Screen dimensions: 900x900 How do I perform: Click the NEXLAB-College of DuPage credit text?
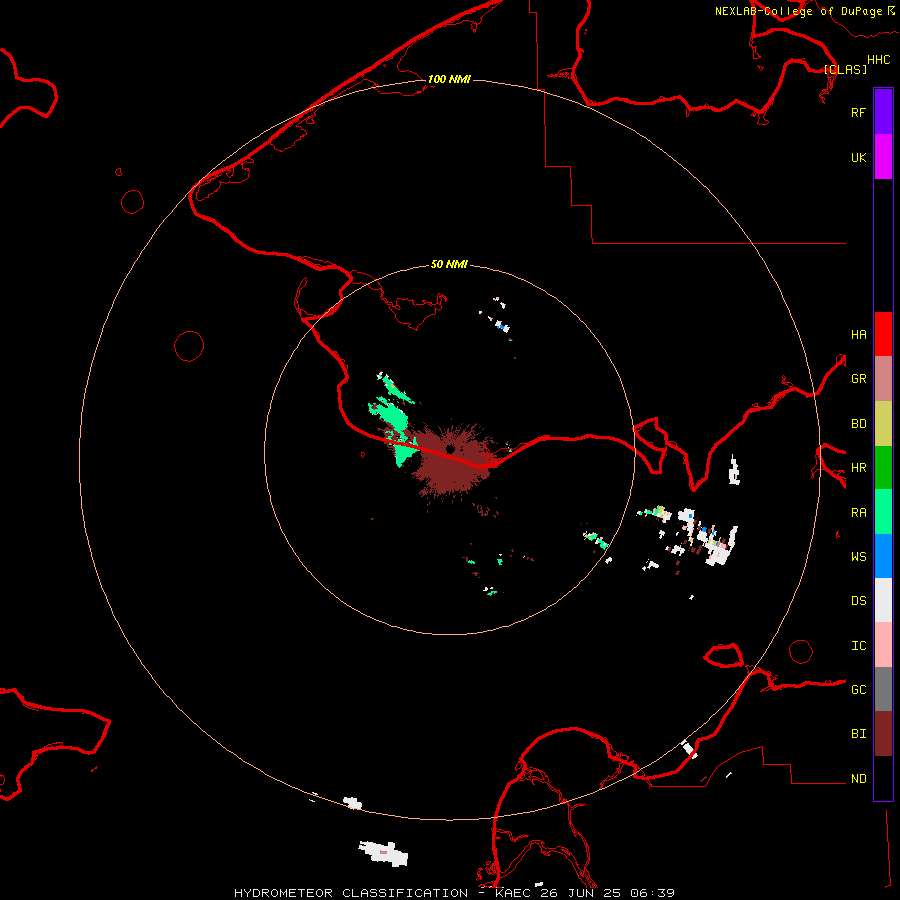[798, 11]
